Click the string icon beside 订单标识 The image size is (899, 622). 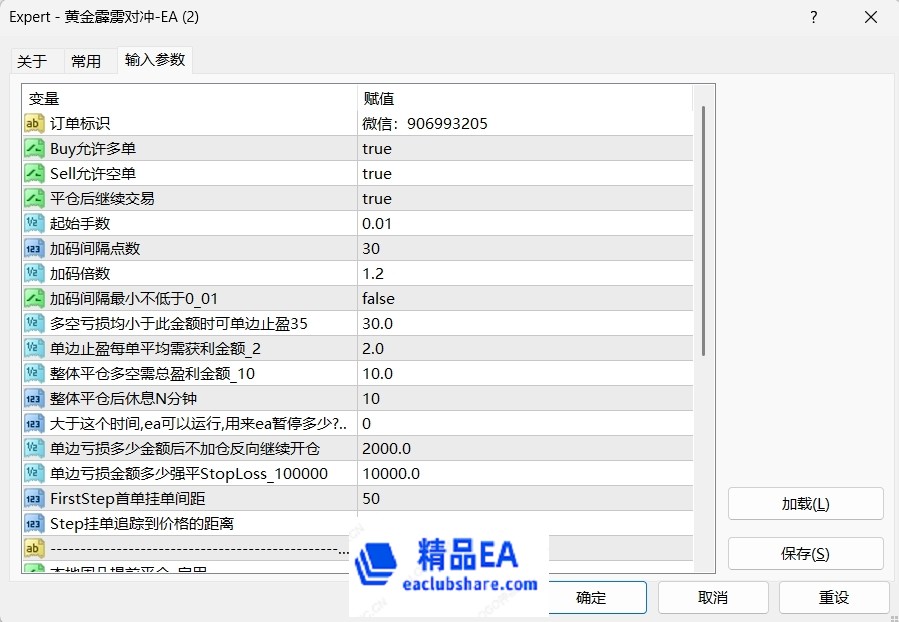point(34,124)
